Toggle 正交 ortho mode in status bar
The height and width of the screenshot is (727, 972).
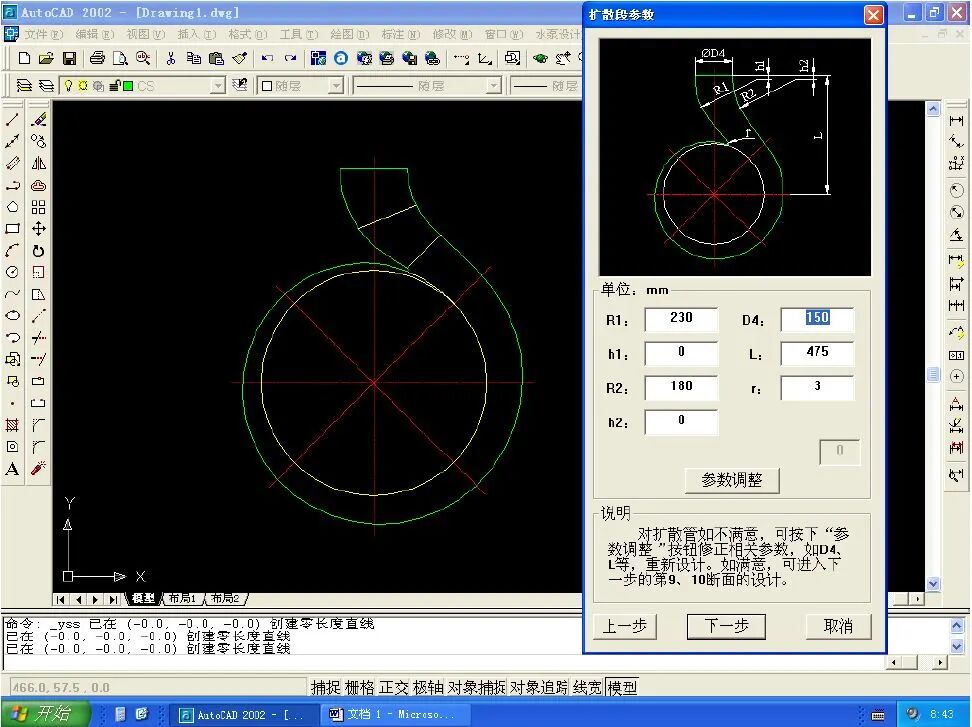[x=394, y=687]
